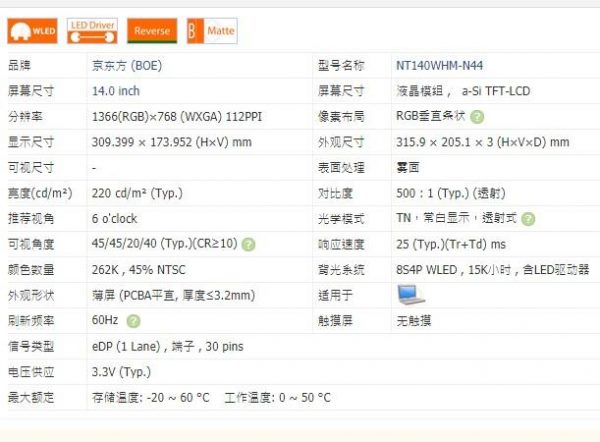The height and width of the screenshot is (442, 600).
Task: Click the 电压供应 row label
Action: point(31,372)
